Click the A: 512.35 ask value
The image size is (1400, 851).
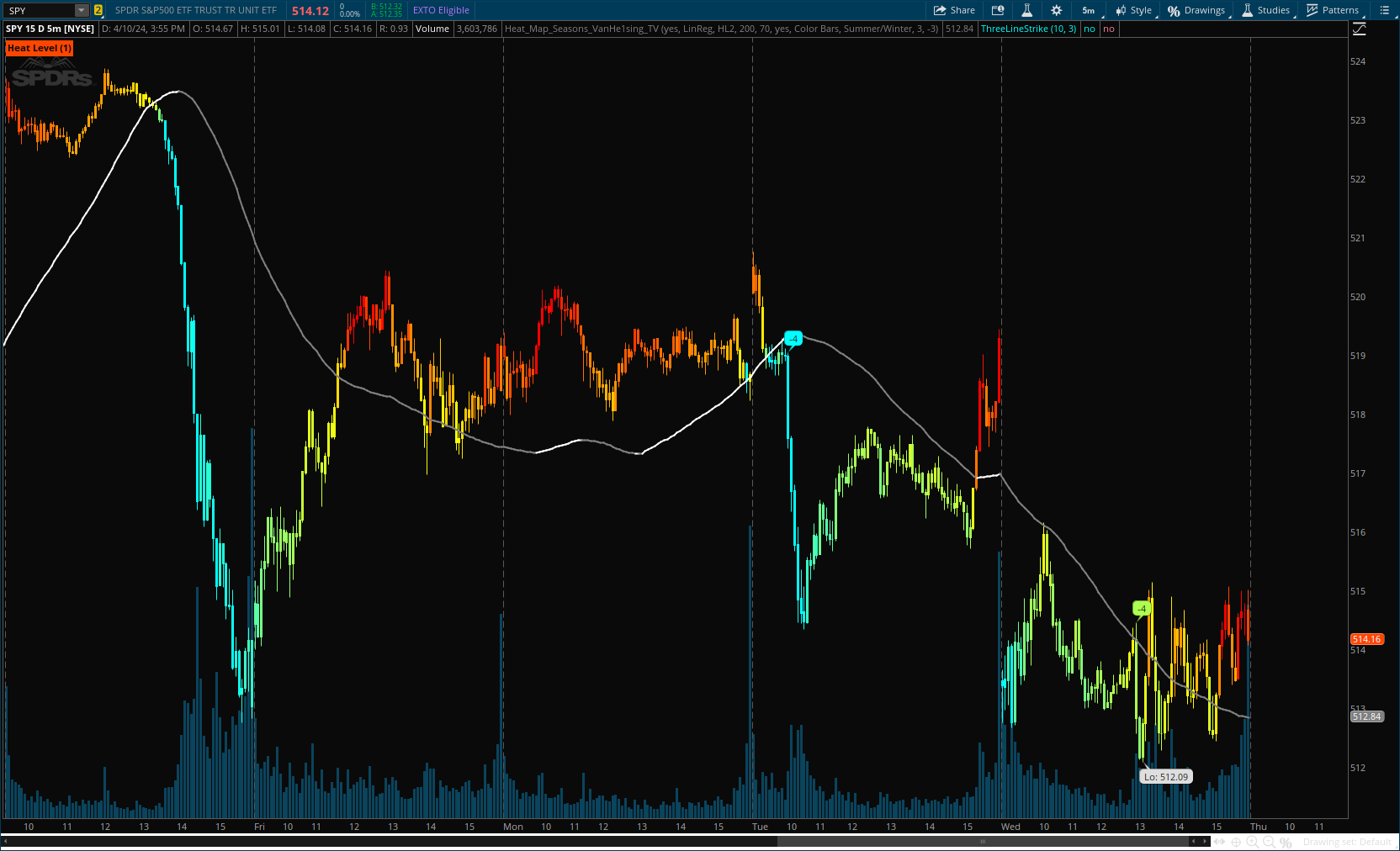(387, 14)
